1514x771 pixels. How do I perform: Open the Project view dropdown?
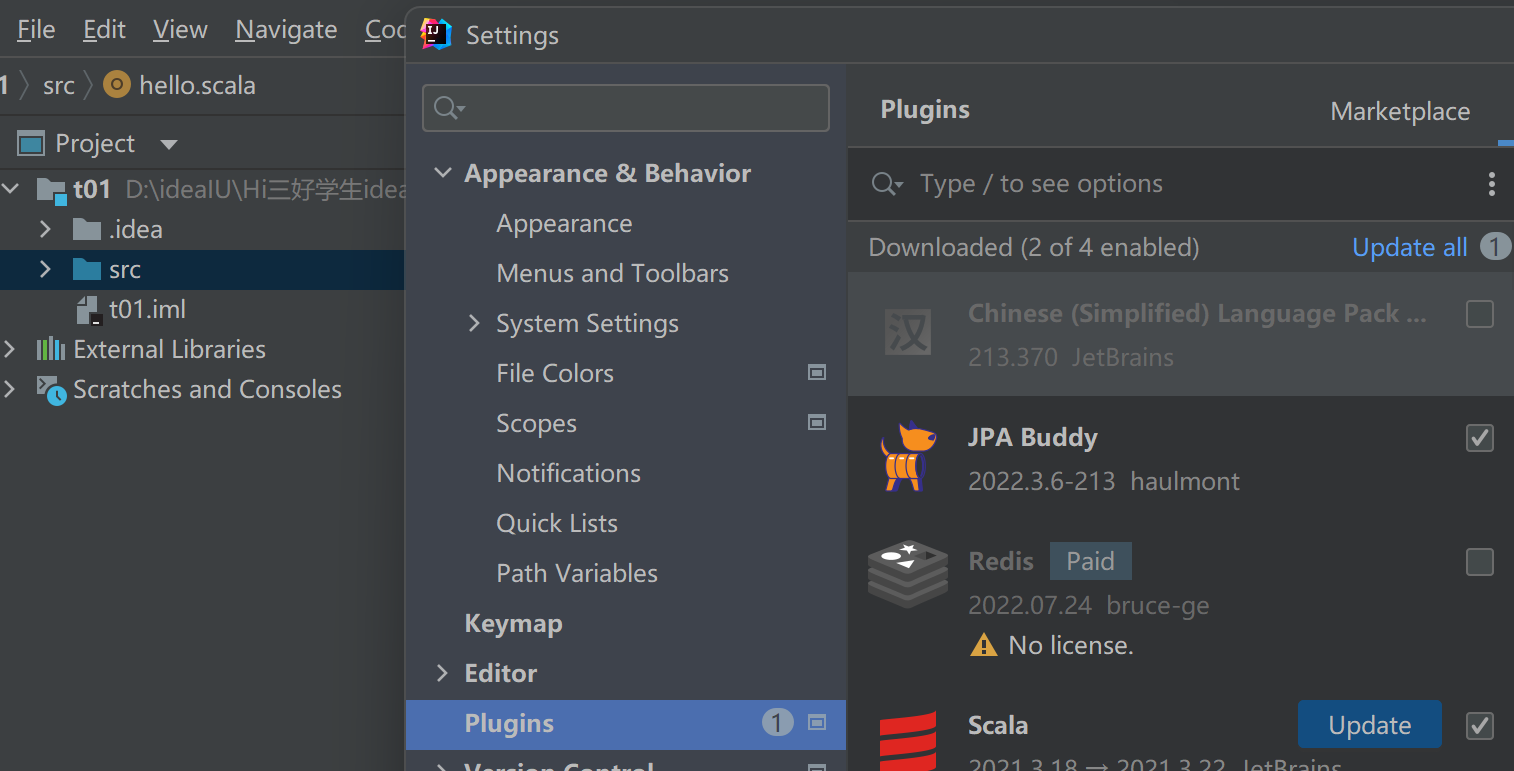pos(169,144)
